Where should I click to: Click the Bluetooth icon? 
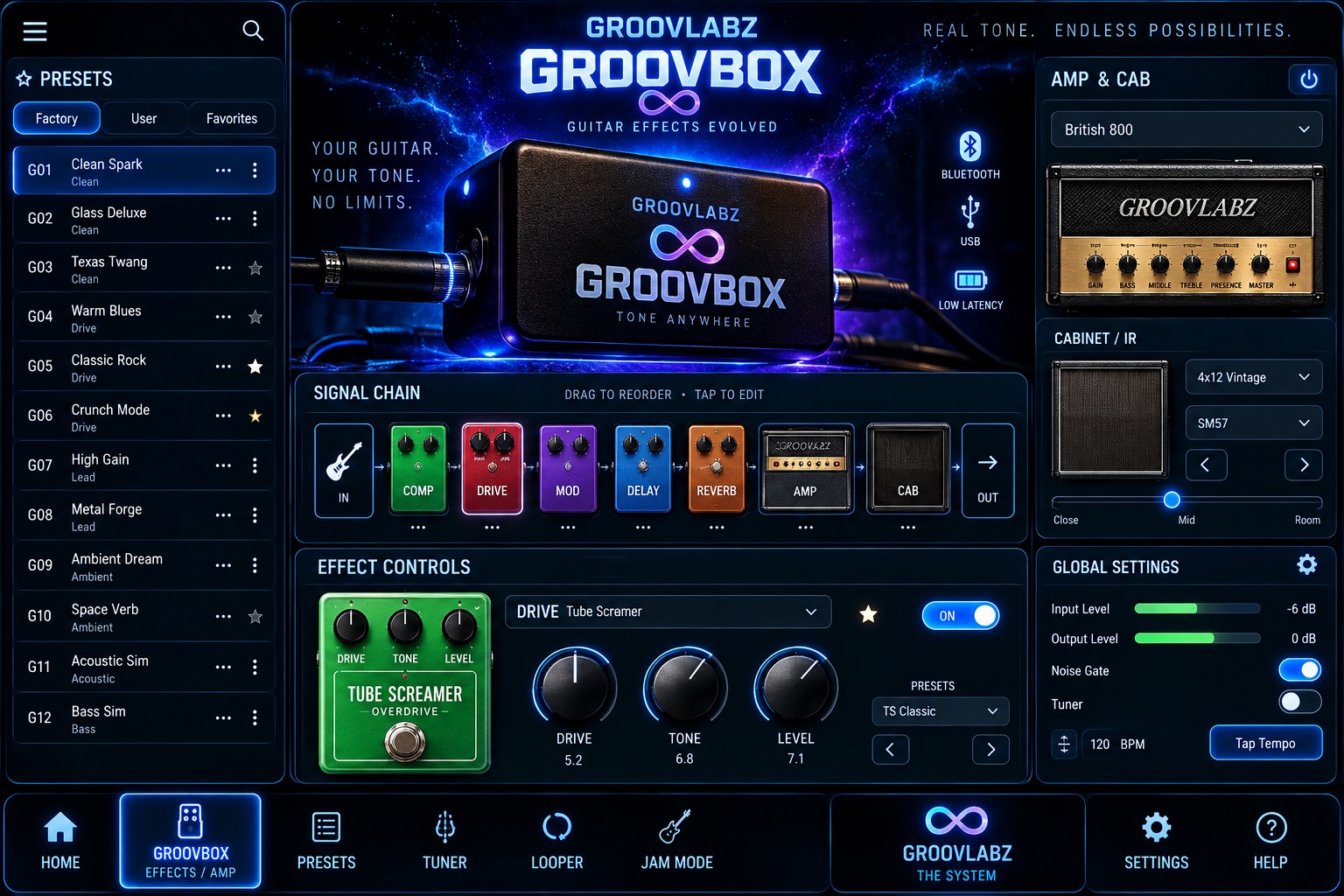(970, 146)
